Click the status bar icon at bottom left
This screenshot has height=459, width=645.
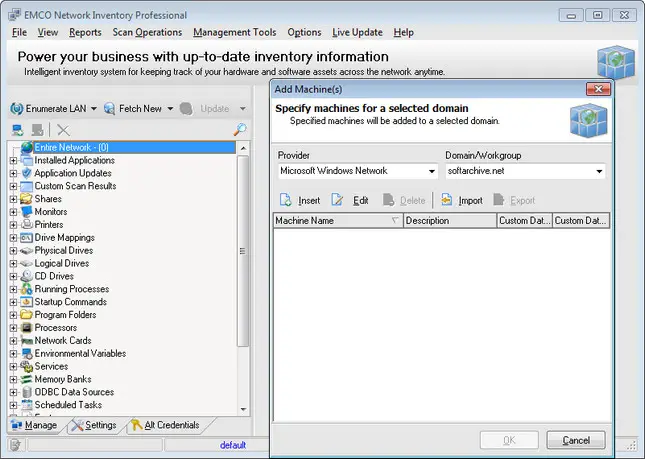coord(15,445)
